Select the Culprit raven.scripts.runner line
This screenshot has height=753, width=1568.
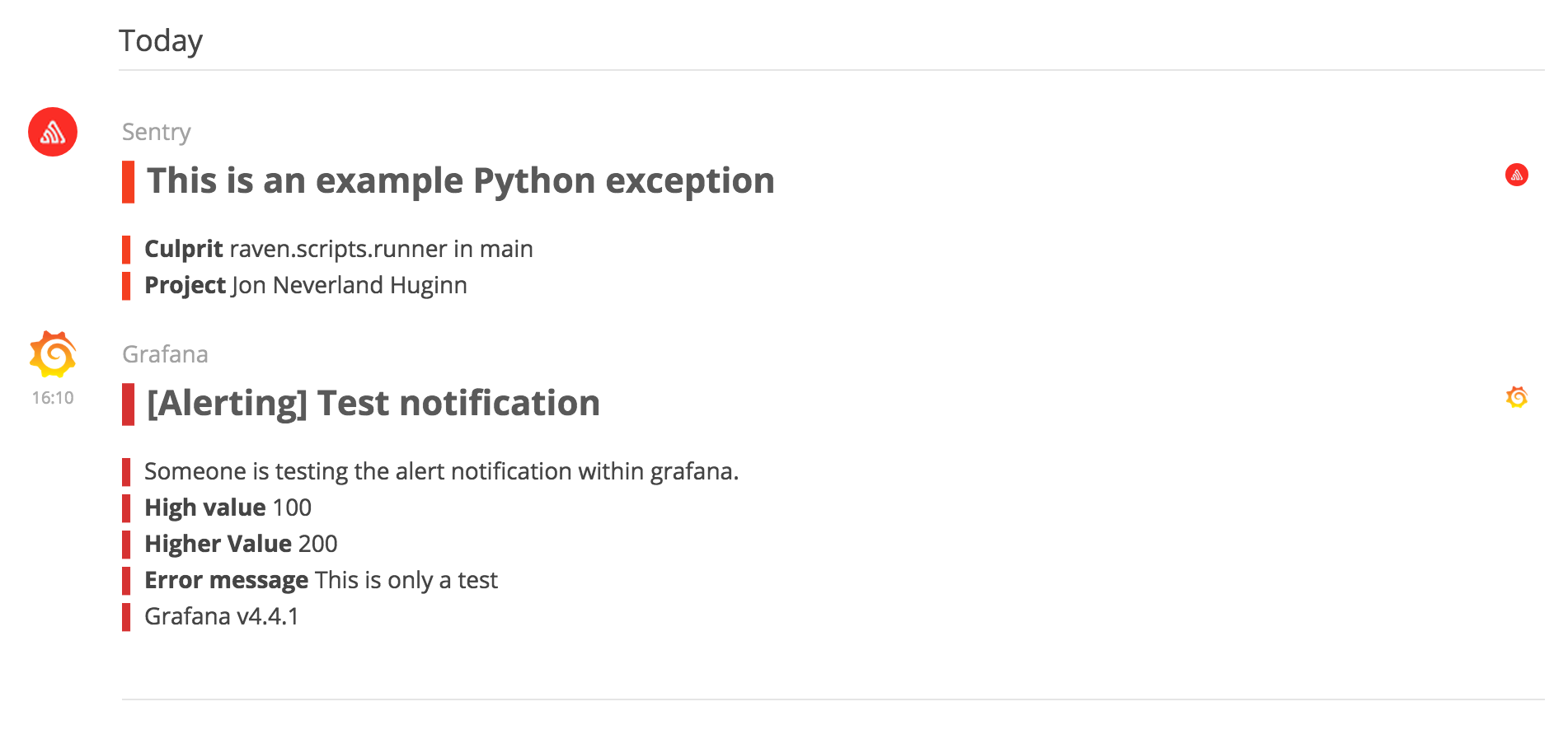click(x=338, y=249)
